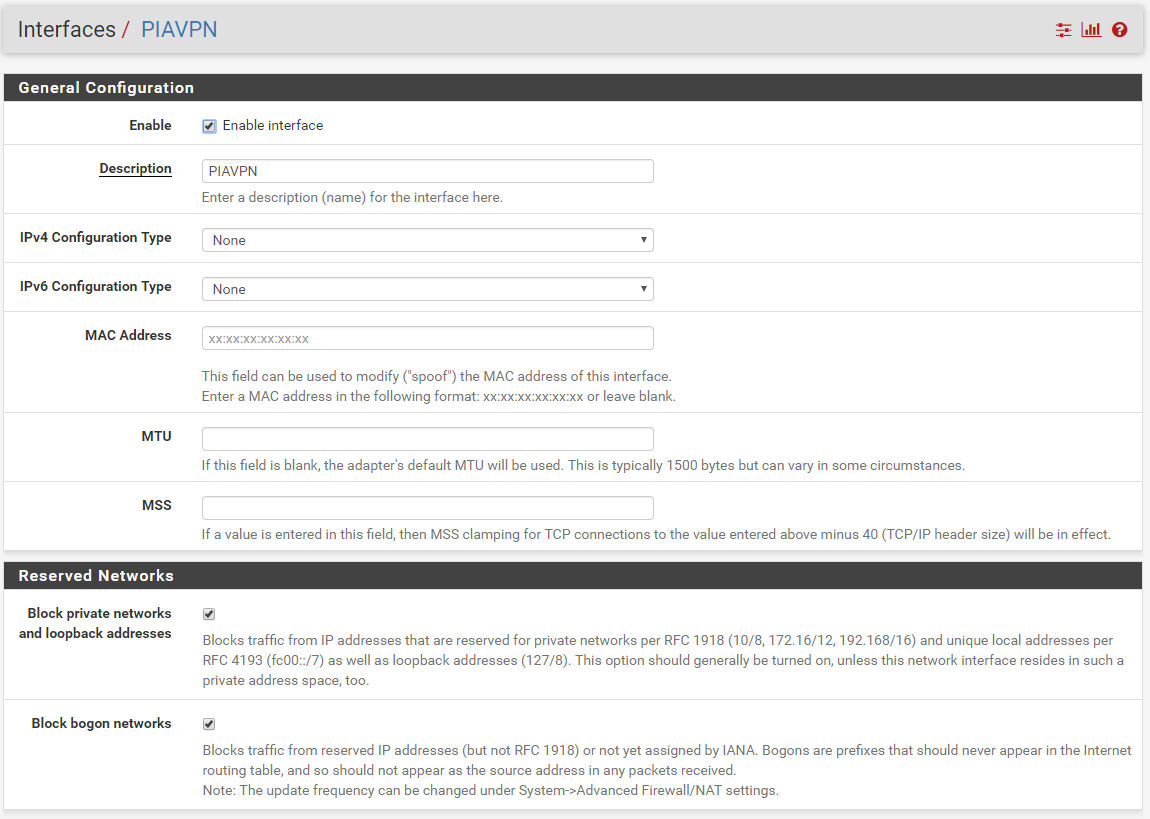Click the 'MAC Address' field label
The height and width of the screenshot is (819, 1150).
[128, 335]
